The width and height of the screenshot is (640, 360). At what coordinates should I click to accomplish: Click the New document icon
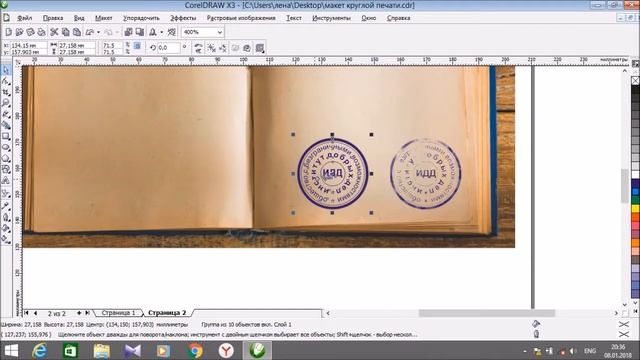[x=8, y=32]
